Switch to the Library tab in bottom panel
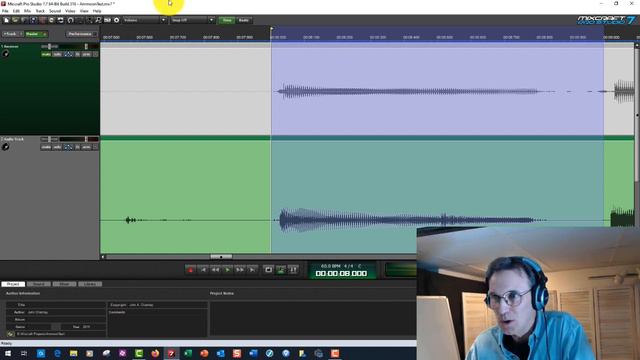640x360 pixels. click(90, 284)
